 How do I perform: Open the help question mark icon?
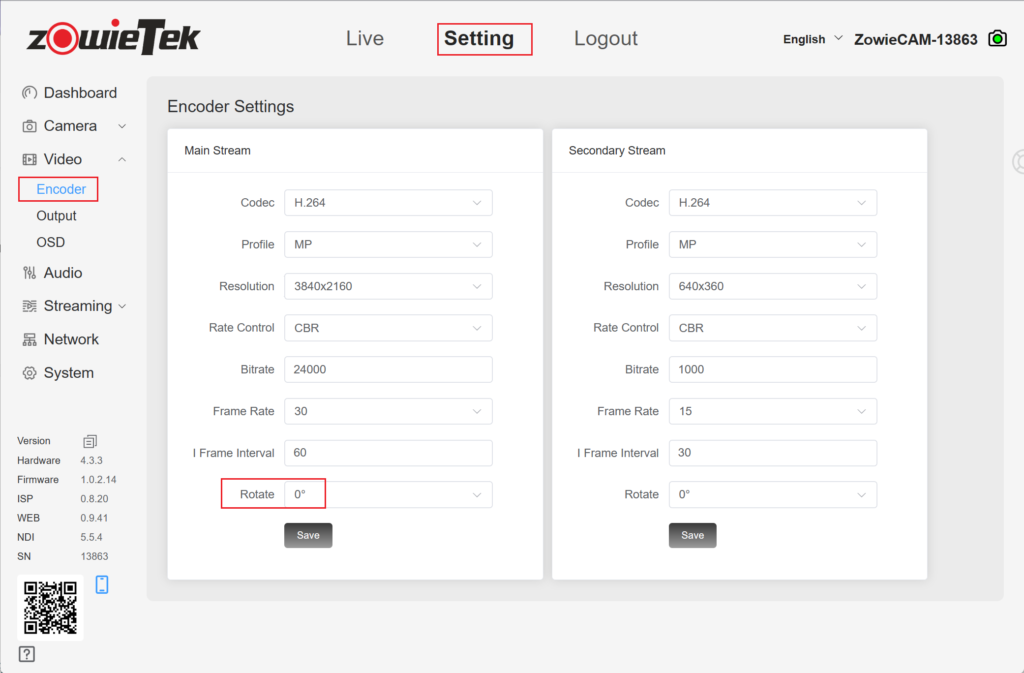pos(27,654)
